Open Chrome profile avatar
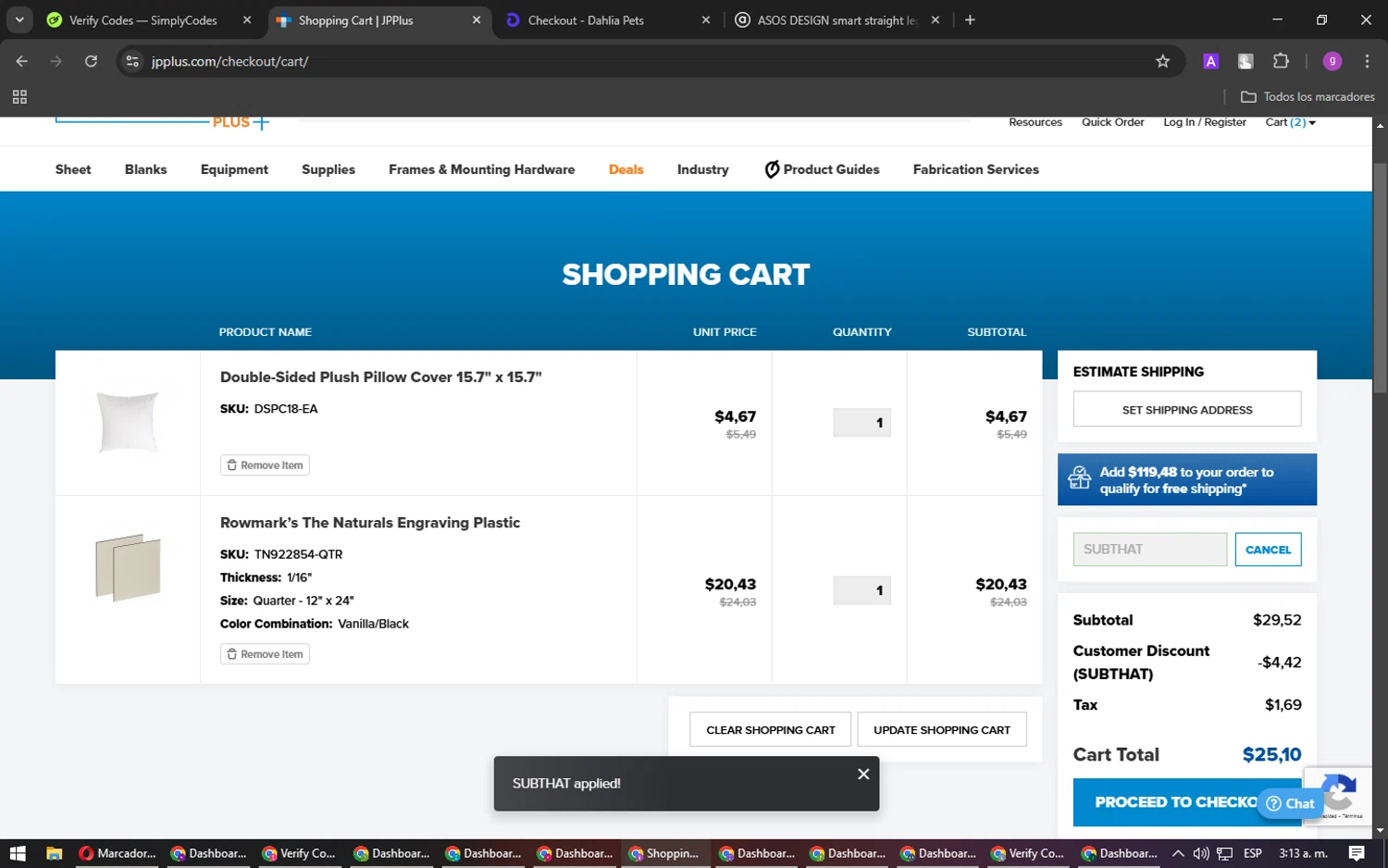Viewport: 1388px width, 868px height. coord(1332,61)
